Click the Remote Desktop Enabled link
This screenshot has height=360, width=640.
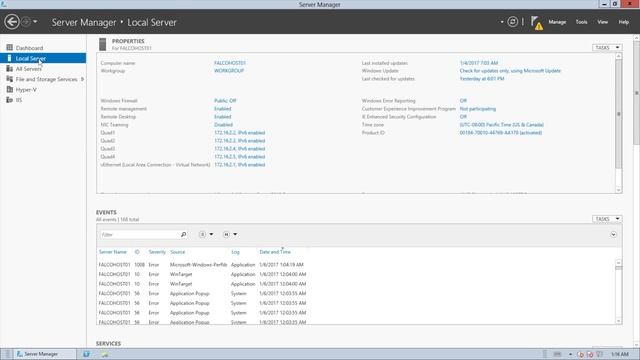tap(222, 117)
